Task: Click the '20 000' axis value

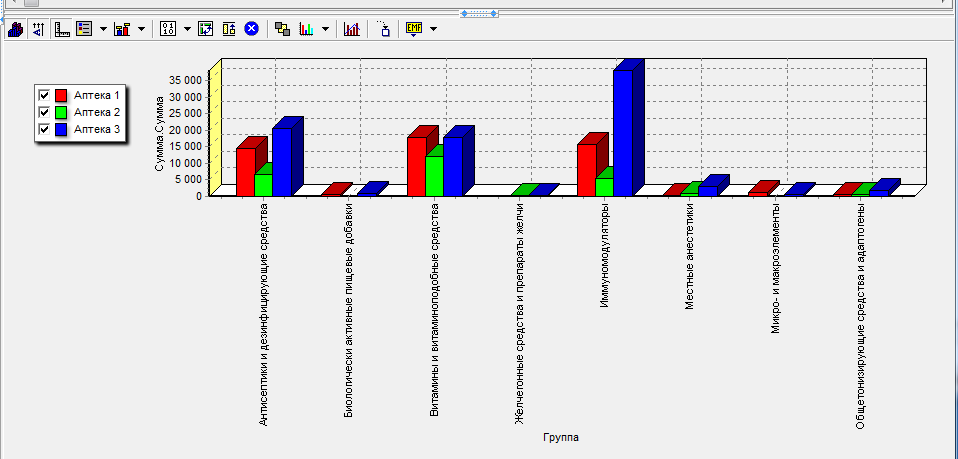Action: (x=185, y=130)
